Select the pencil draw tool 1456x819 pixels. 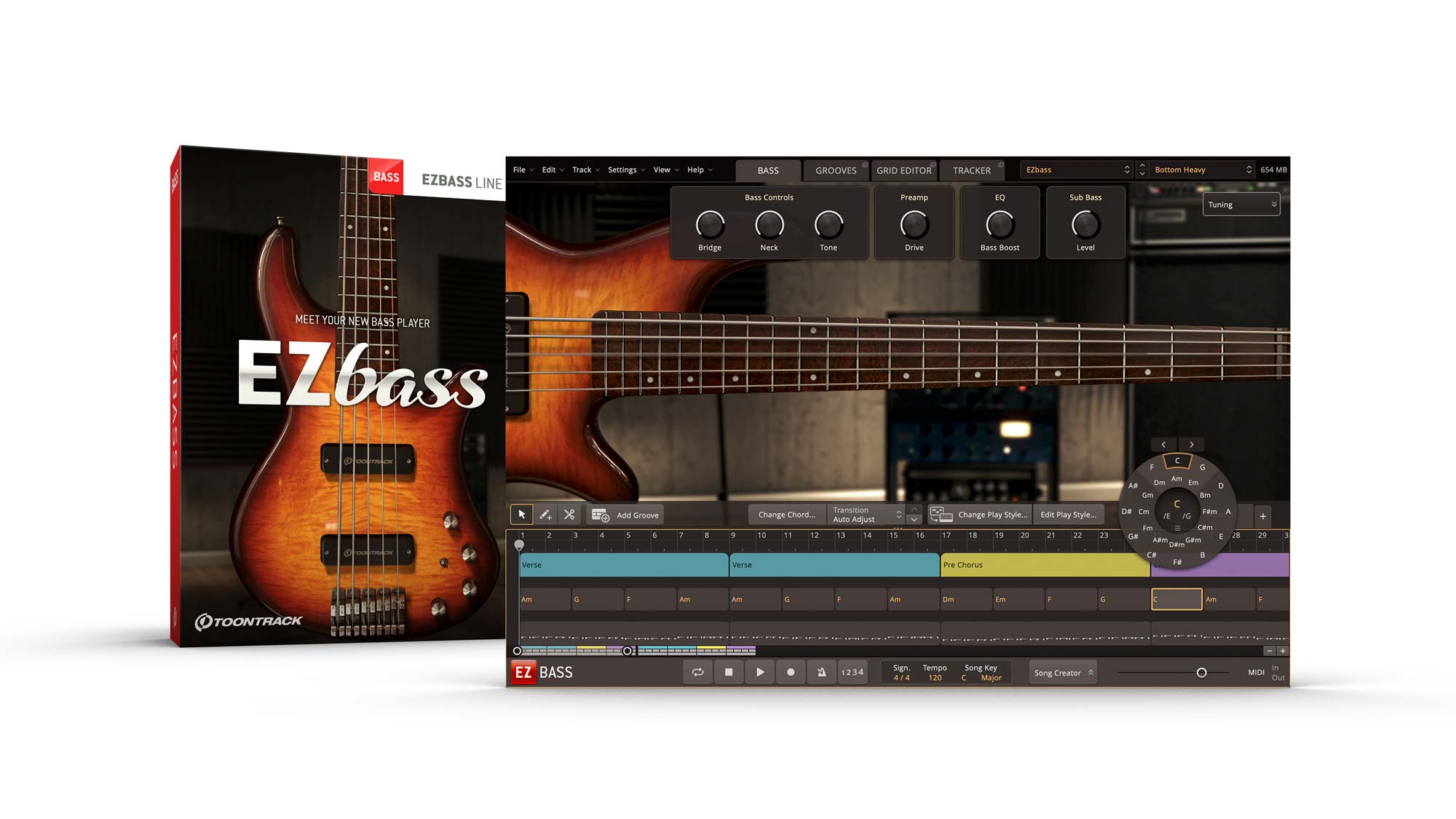click(545, 514)
